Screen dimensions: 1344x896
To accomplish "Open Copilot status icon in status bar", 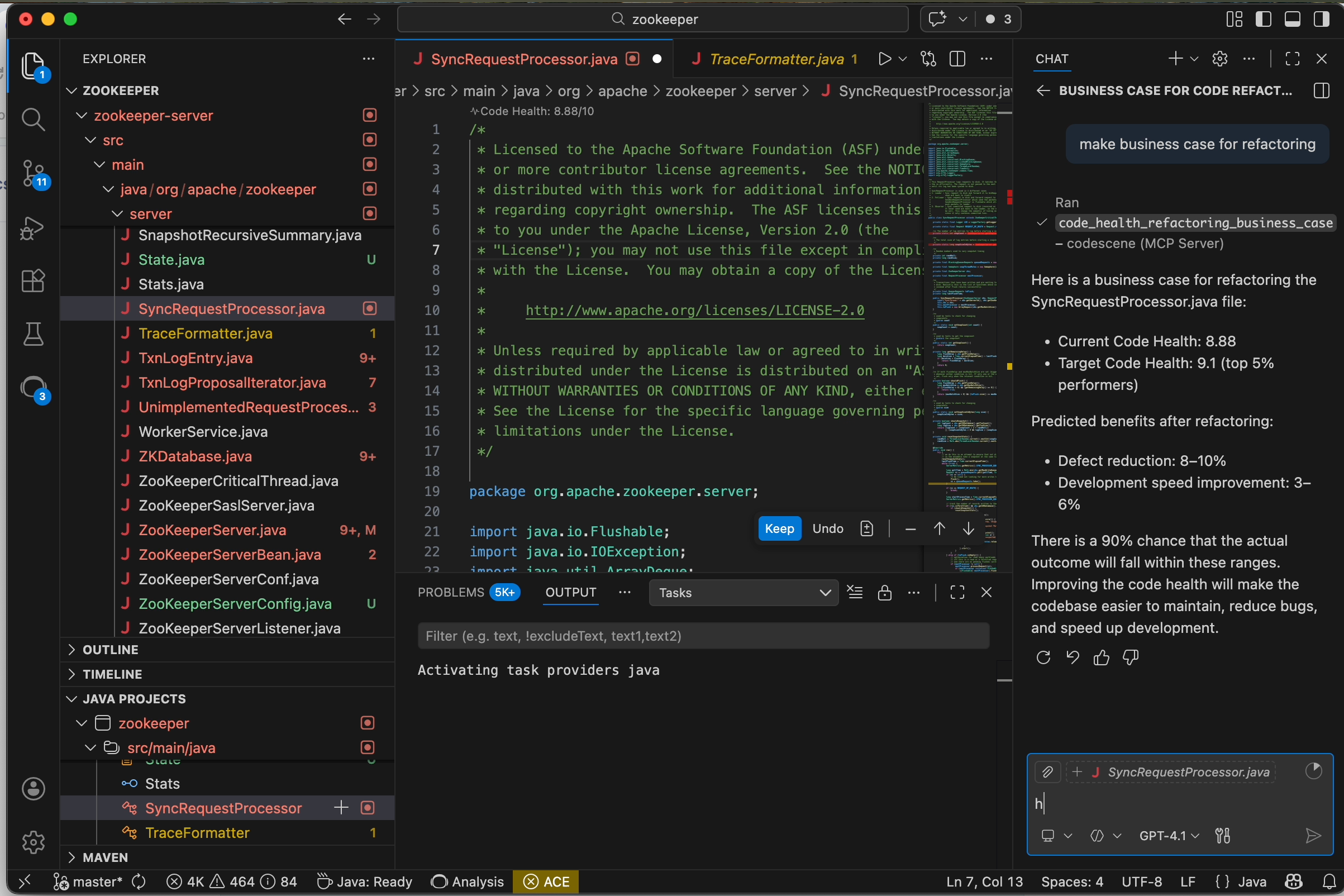I will pyautogui.click(x=1294, y=881).
